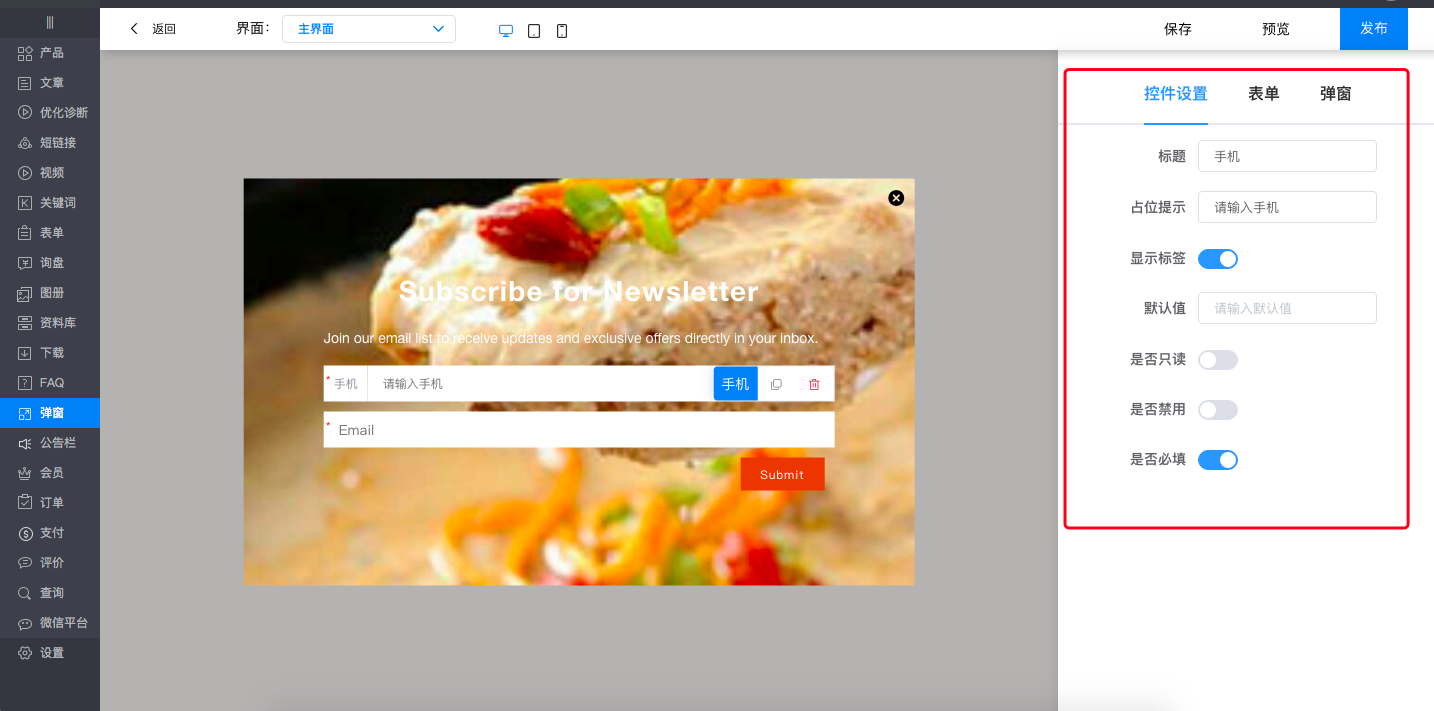The image size is (1434, 711).
Task: Click the 发布 publish button
Action: (x=1373, y=29)
